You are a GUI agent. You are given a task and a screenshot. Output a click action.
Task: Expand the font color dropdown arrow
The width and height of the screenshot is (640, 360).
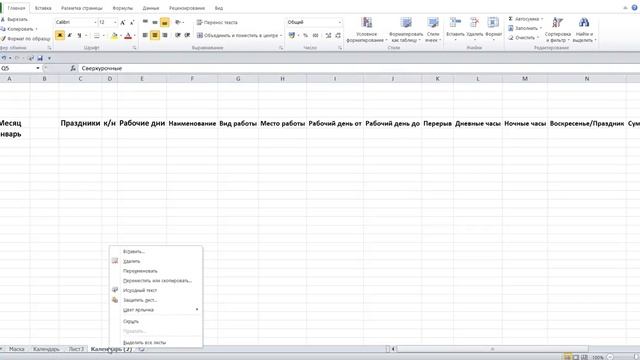(135, 36)
